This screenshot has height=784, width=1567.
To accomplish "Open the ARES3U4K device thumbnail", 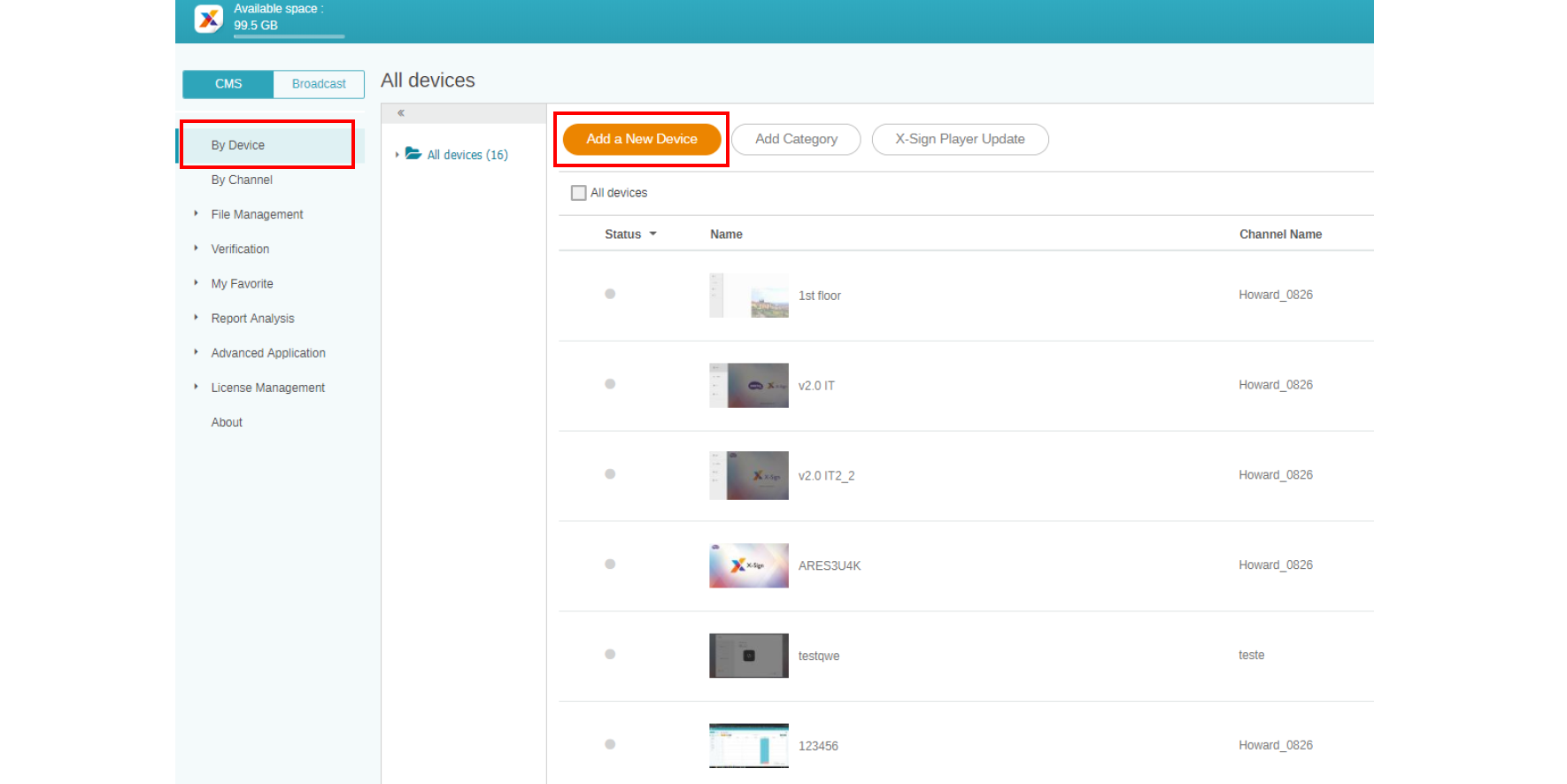I will (x=749, y=565).
